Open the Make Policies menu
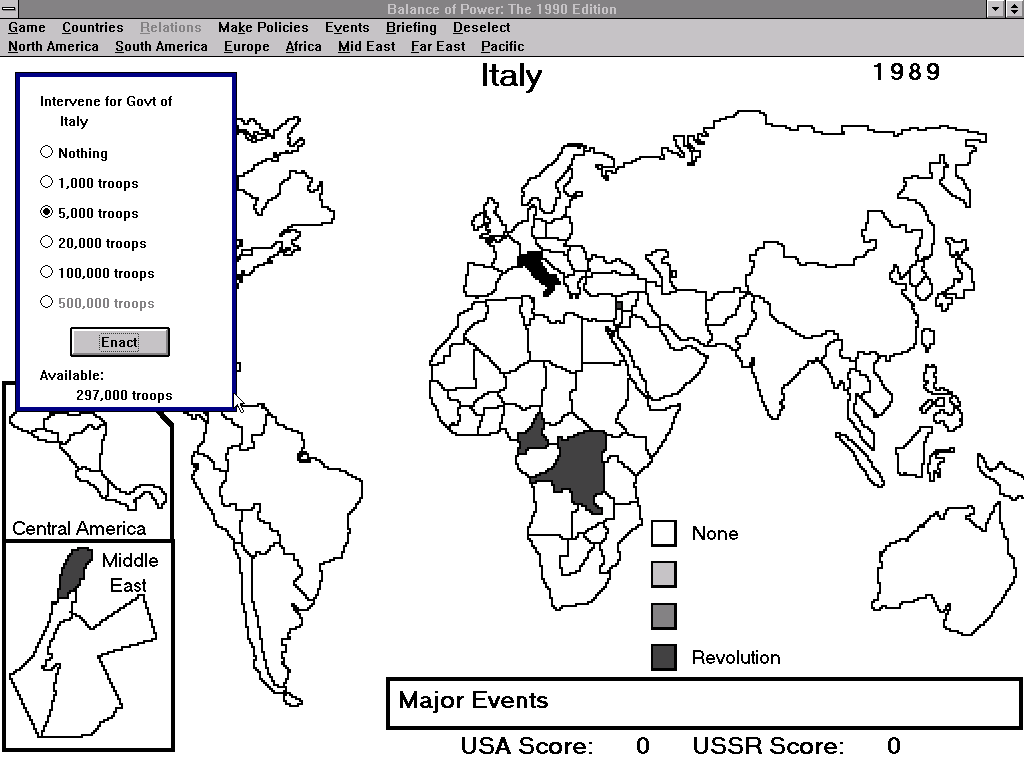1024x768 pixels. click(263, 27)
